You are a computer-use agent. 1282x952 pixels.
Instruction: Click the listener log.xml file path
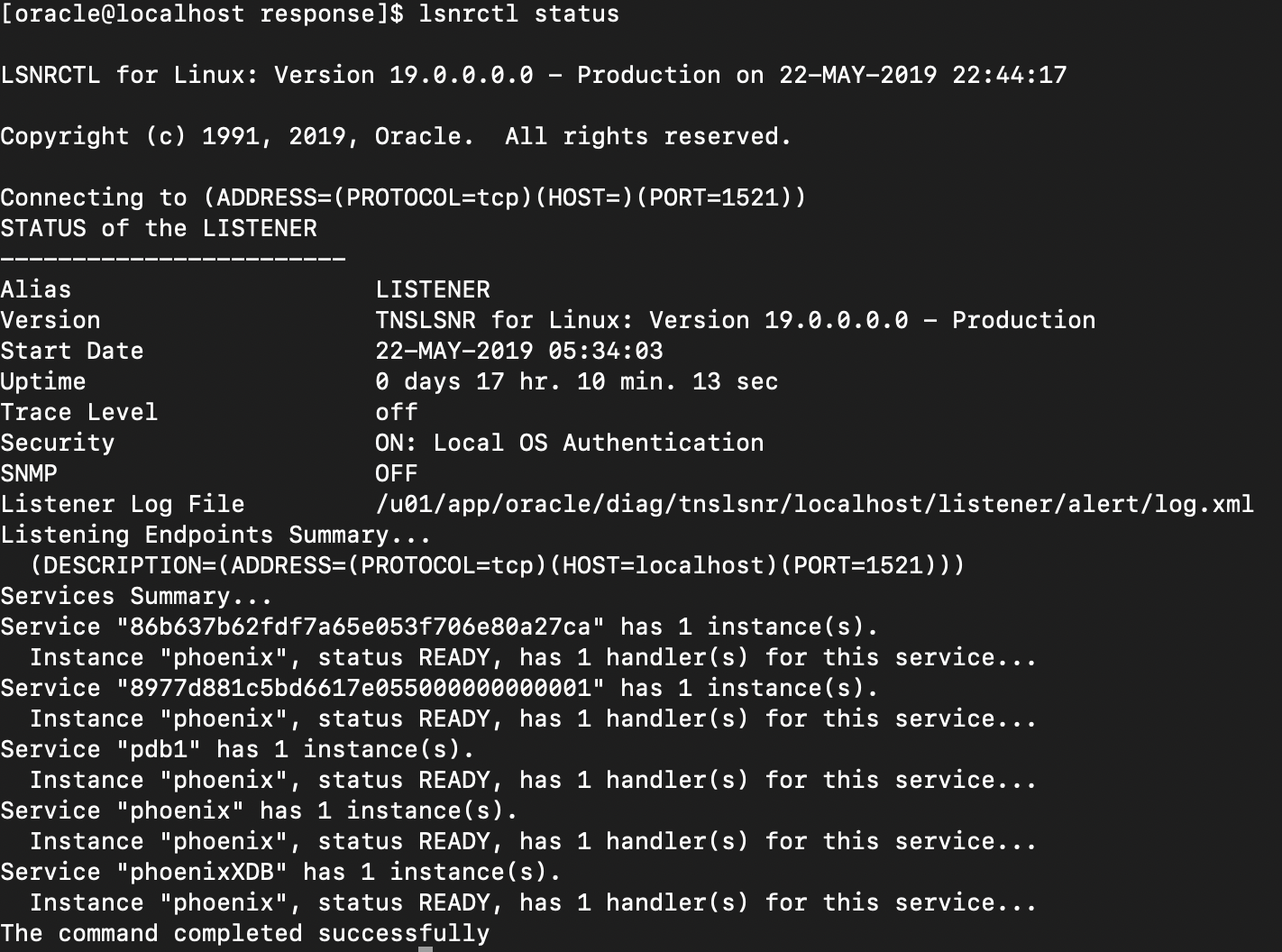(815, 504)
